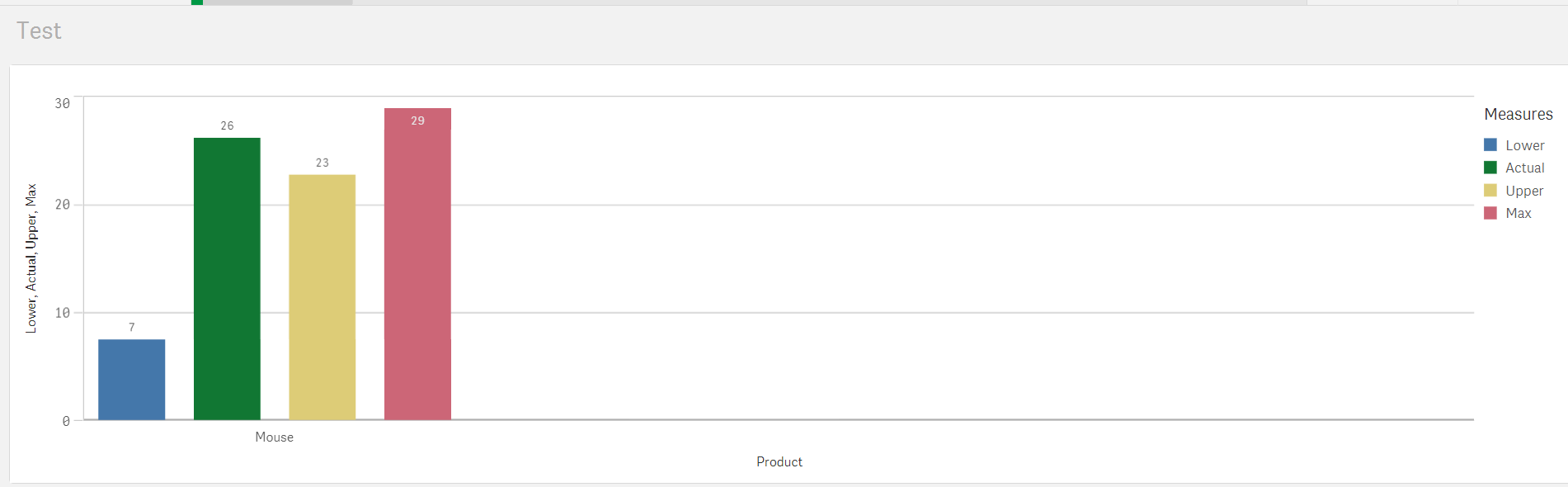
Task: Select the Lower legend label
Action: tap(1524, 145)
